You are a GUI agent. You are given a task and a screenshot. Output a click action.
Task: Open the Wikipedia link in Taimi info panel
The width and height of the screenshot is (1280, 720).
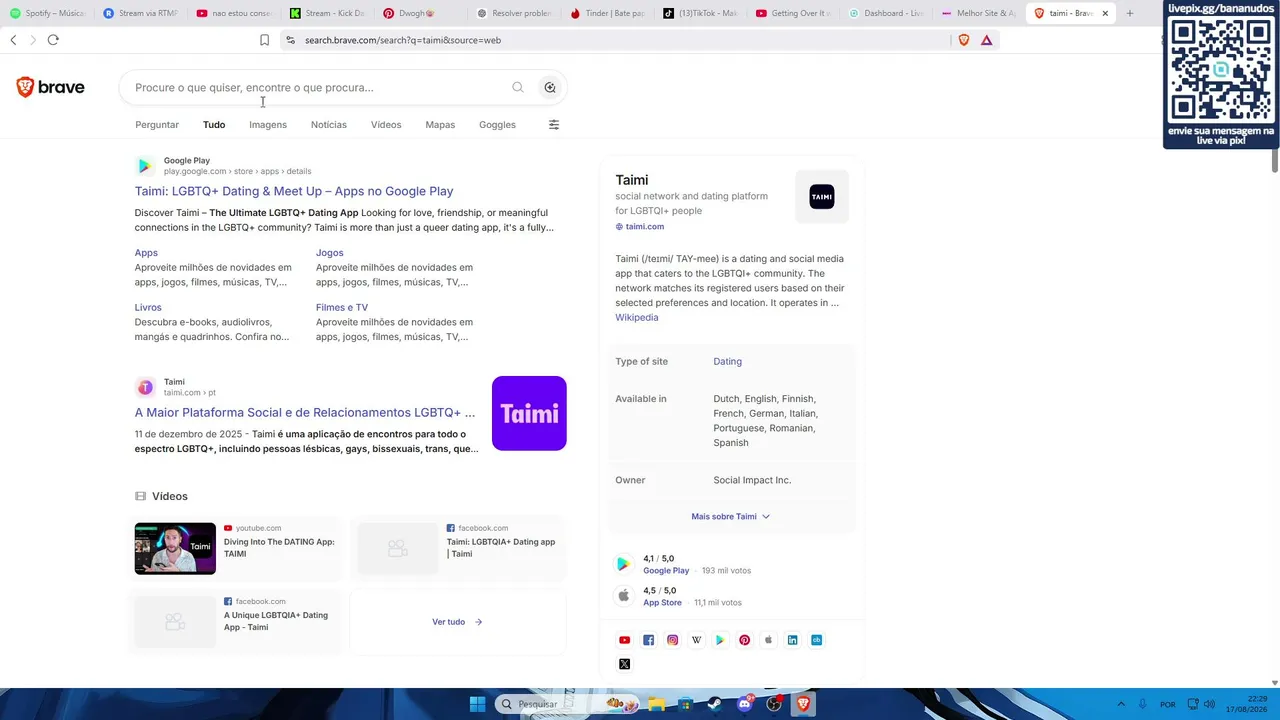[x=637, y=318]
